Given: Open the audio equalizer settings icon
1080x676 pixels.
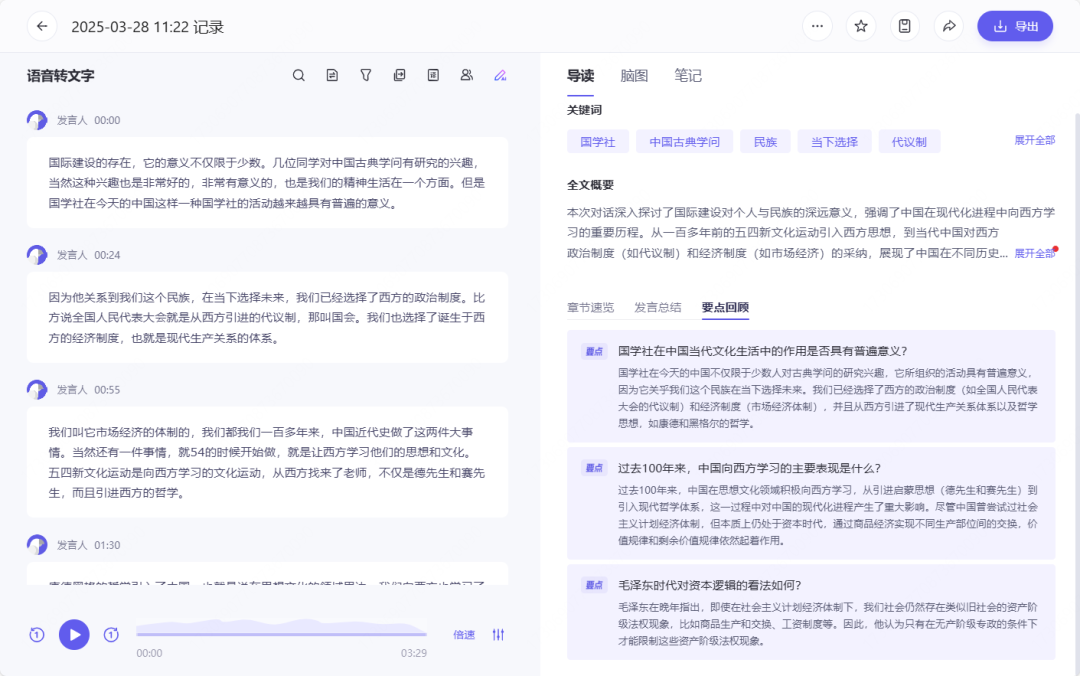Looking at the screenshot, I should [x=498, y=635].
